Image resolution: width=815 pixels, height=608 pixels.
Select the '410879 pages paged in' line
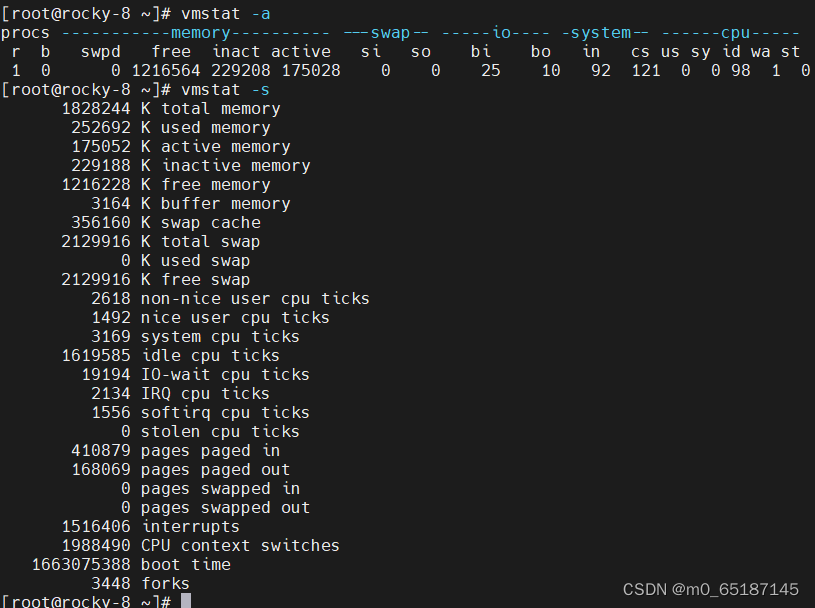tap(176, 451)
